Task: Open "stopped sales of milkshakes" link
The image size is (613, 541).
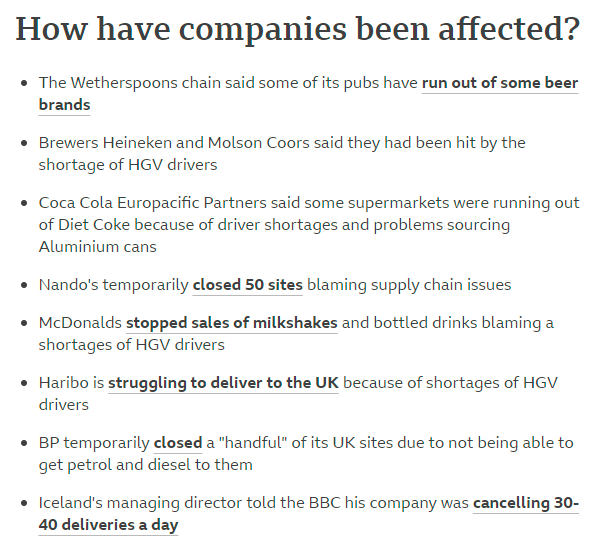Action: click(231, 323)
